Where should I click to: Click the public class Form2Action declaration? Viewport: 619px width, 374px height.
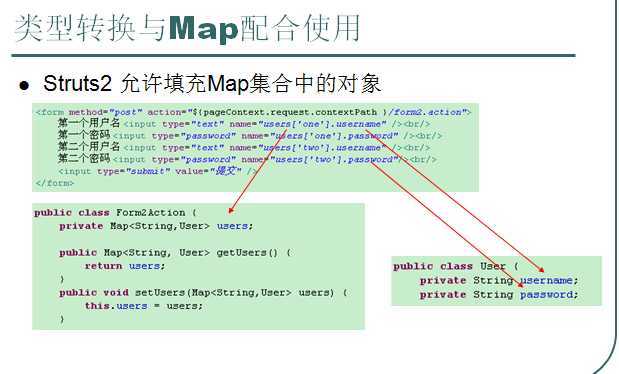(115, 213)
